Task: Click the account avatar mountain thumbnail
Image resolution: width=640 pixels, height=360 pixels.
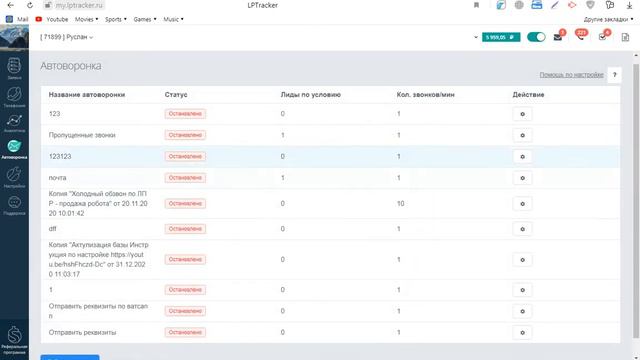Action: 14,38
